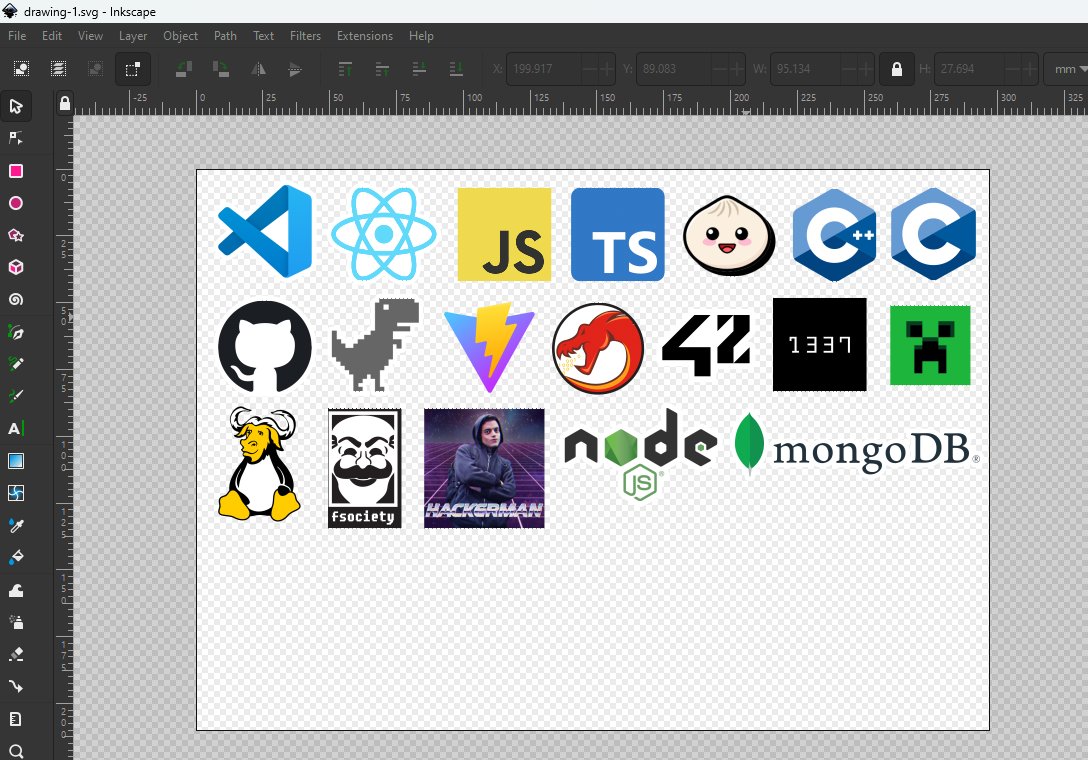The image size is (1088, 760).
Task: Click Select All in All Layers icon
Action: (x=58, y=69)
